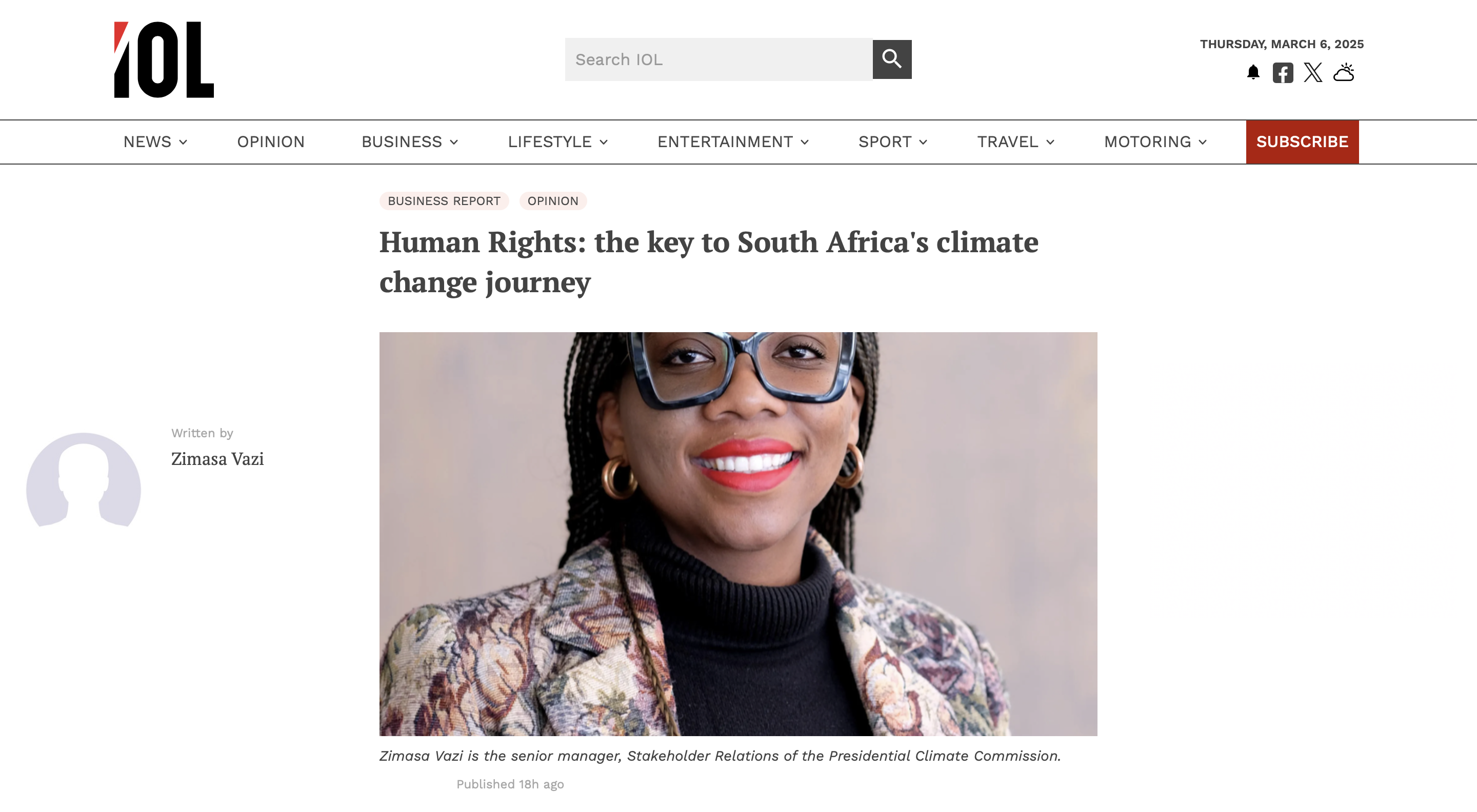The width and height of the screenshot is (1477, 812).
Task: Click the IOL logo
Action: coord(164,59)
